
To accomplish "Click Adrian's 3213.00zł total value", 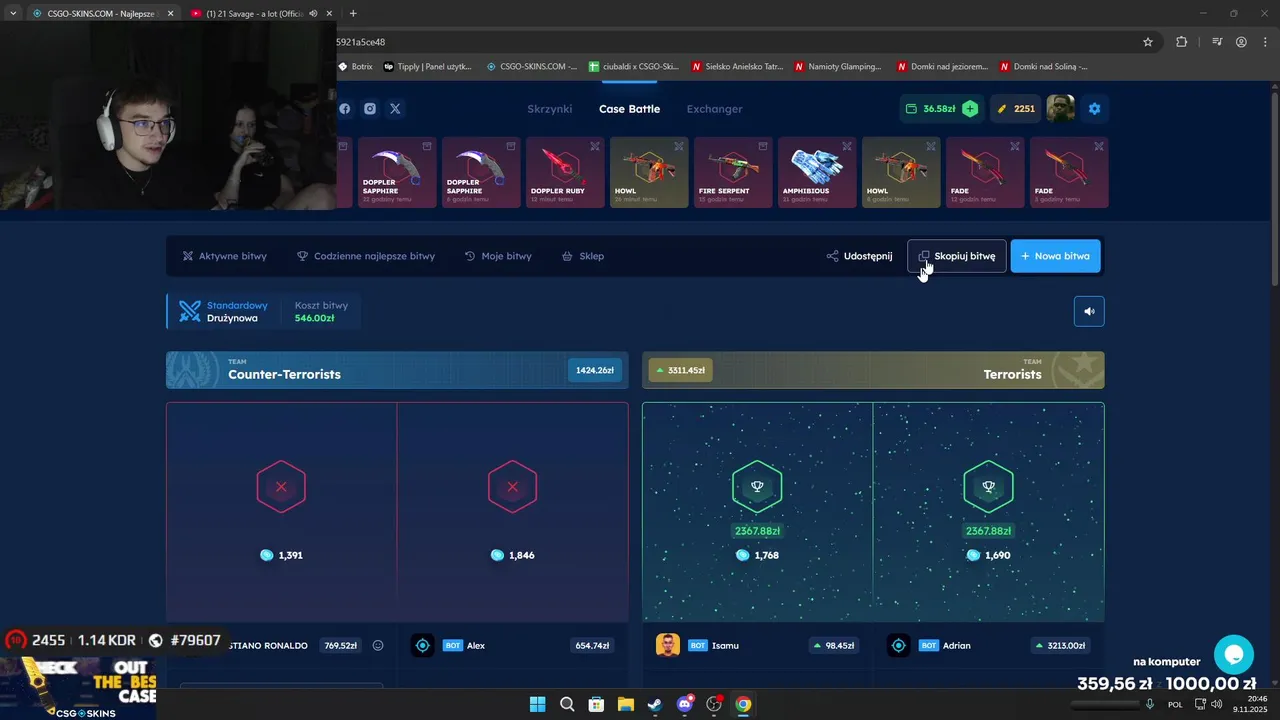I will (x=1061, y=646).
